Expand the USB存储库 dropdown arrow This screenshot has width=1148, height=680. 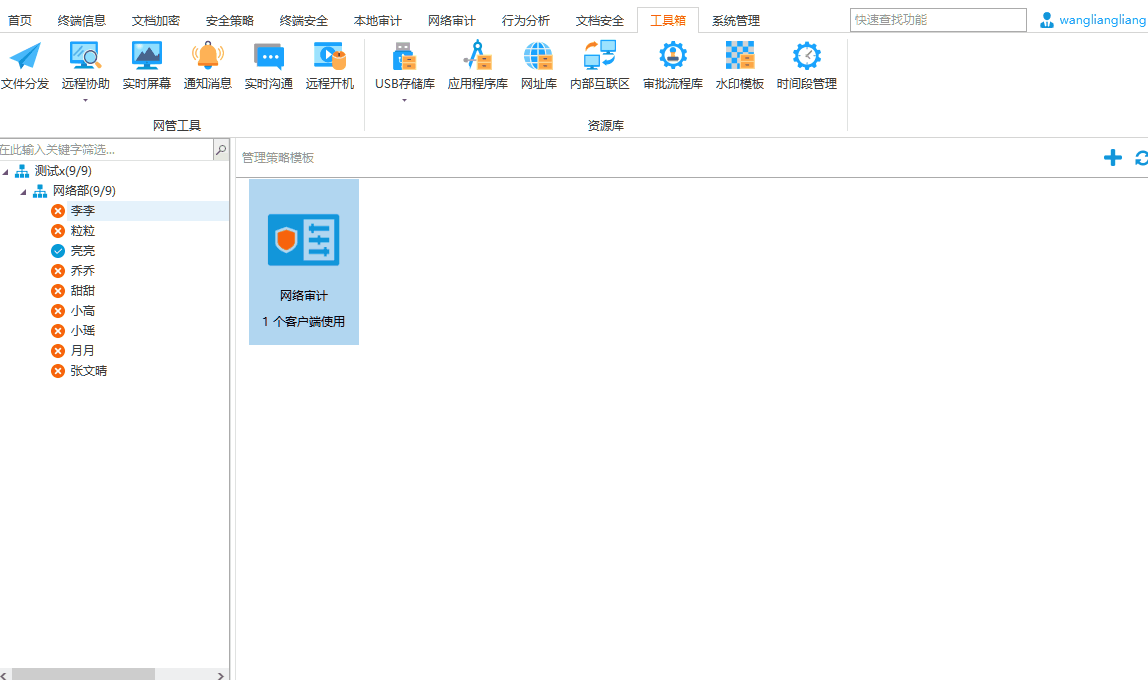pyautogui.click(x=404, y=100)
